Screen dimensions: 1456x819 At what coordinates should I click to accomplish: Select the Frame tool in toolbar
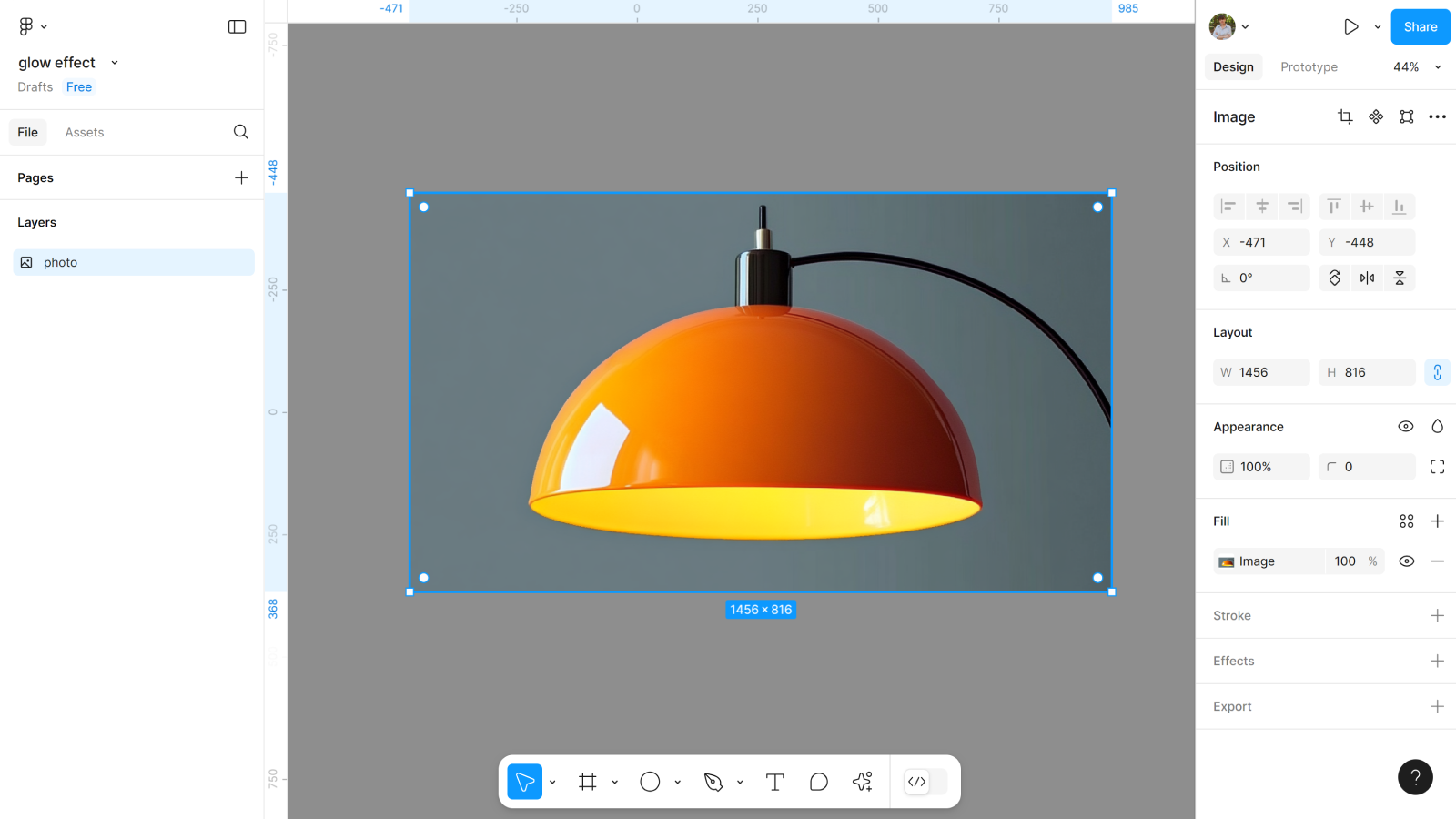pos(588,782)
